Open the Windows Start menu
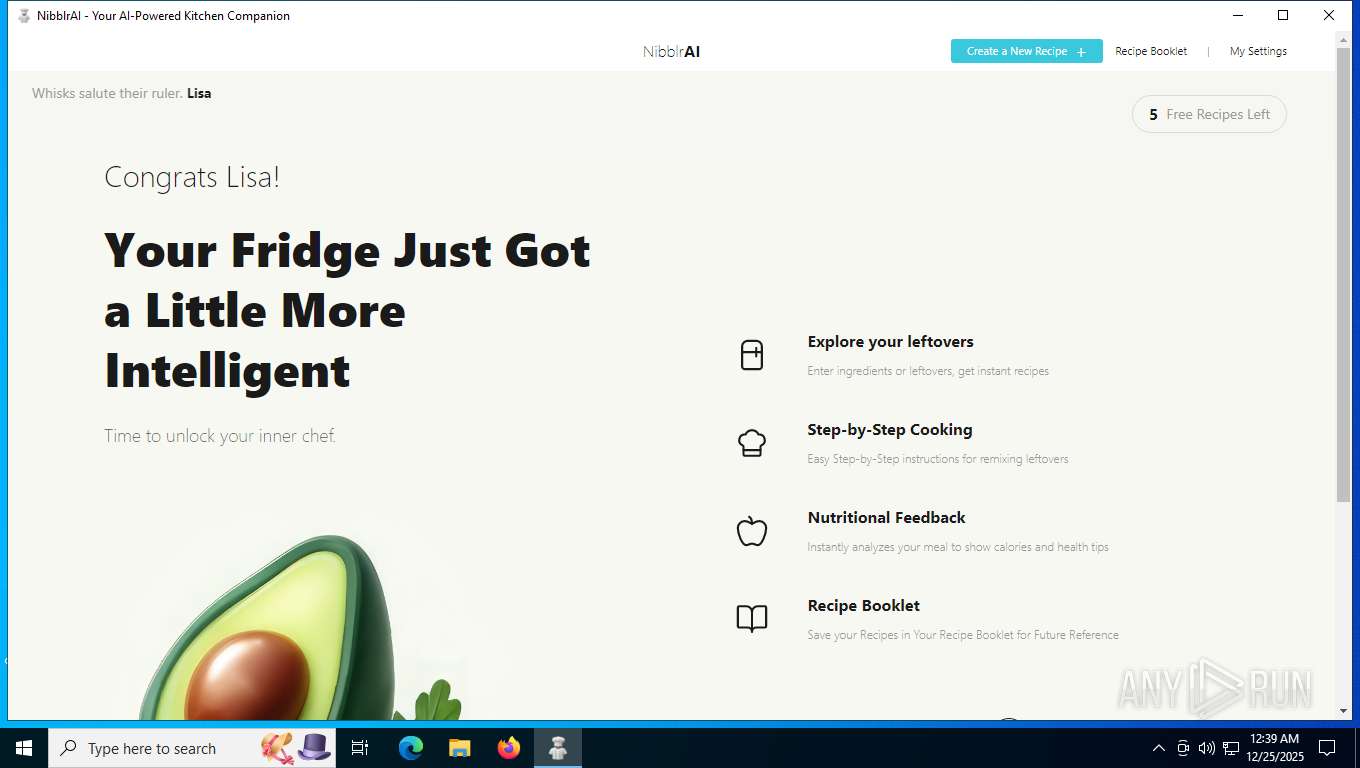The height and width of the screenshot is (768, 1360). pos(24,748)
